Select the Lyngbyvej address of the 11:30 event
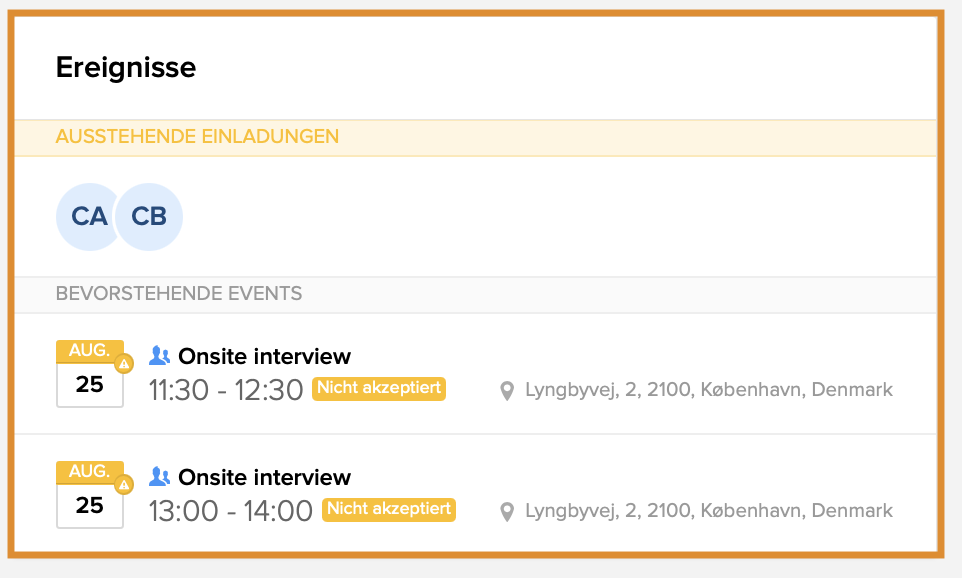The image size is (962, 578). [708, 390]
